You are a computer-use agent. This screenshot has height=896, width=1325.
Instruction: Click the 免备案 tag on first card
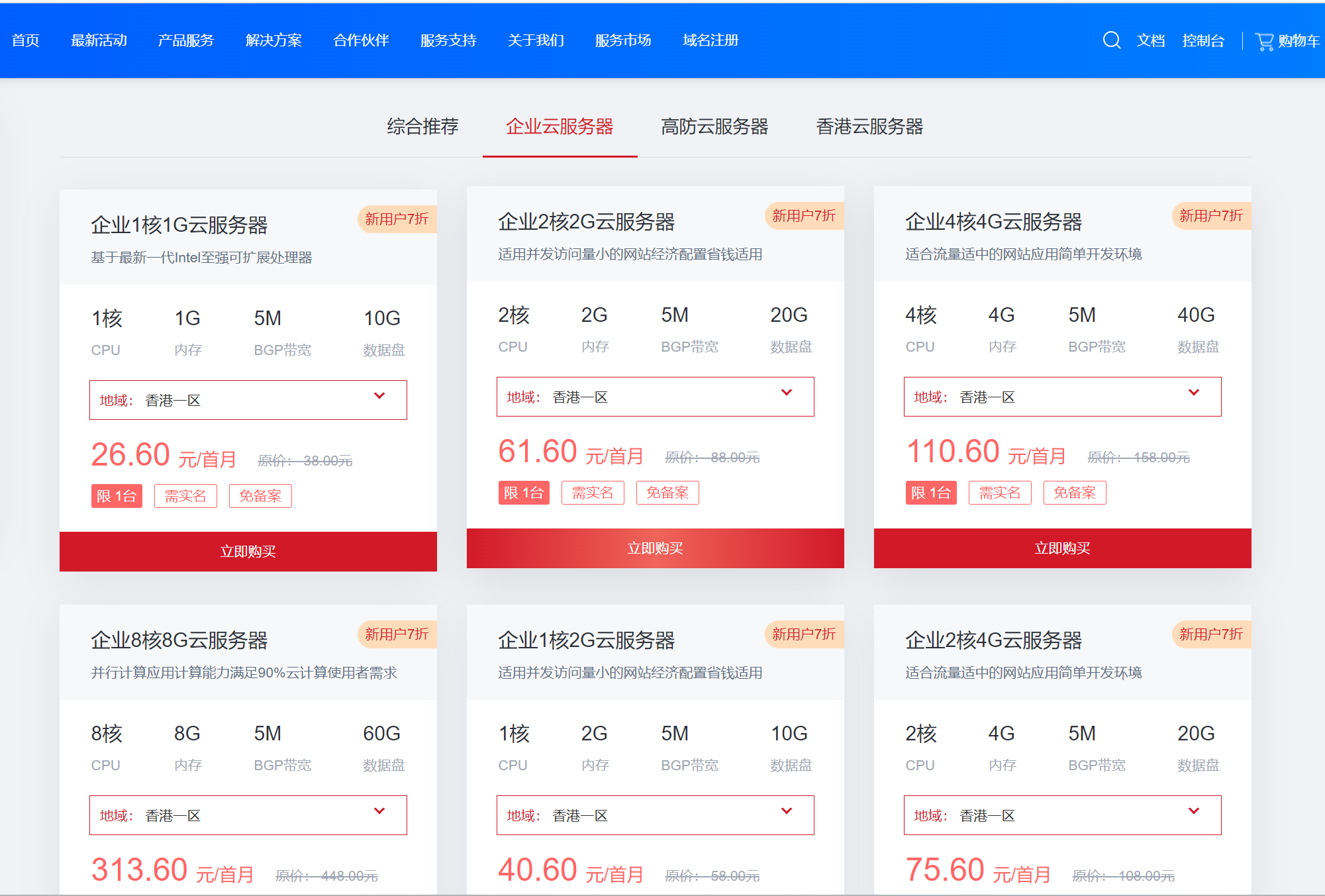260,495
